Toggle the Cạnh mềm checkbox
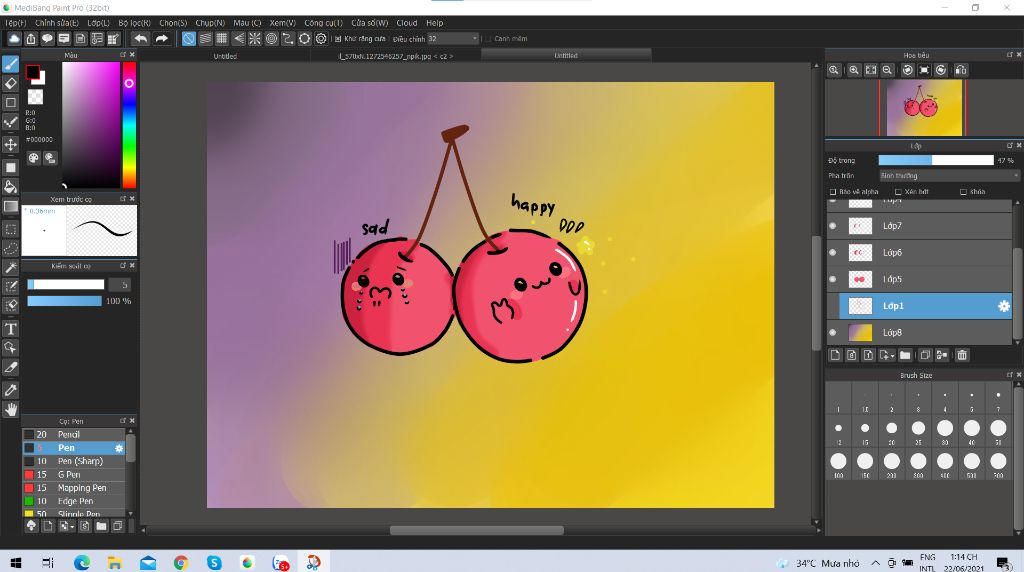The image size is (1024, 572). tap(488, 39)
